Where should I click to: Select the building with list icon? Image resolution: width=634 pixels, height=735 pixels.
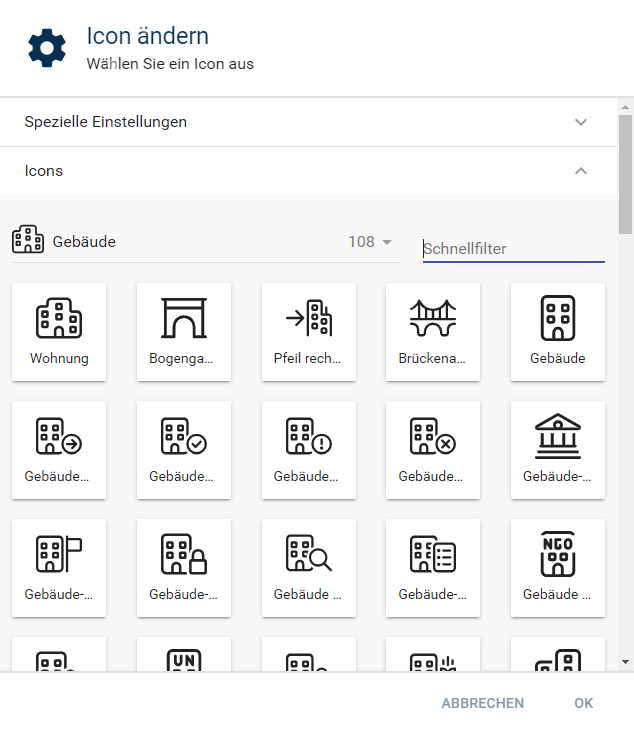pyautogui.click(x=433, y=567)
